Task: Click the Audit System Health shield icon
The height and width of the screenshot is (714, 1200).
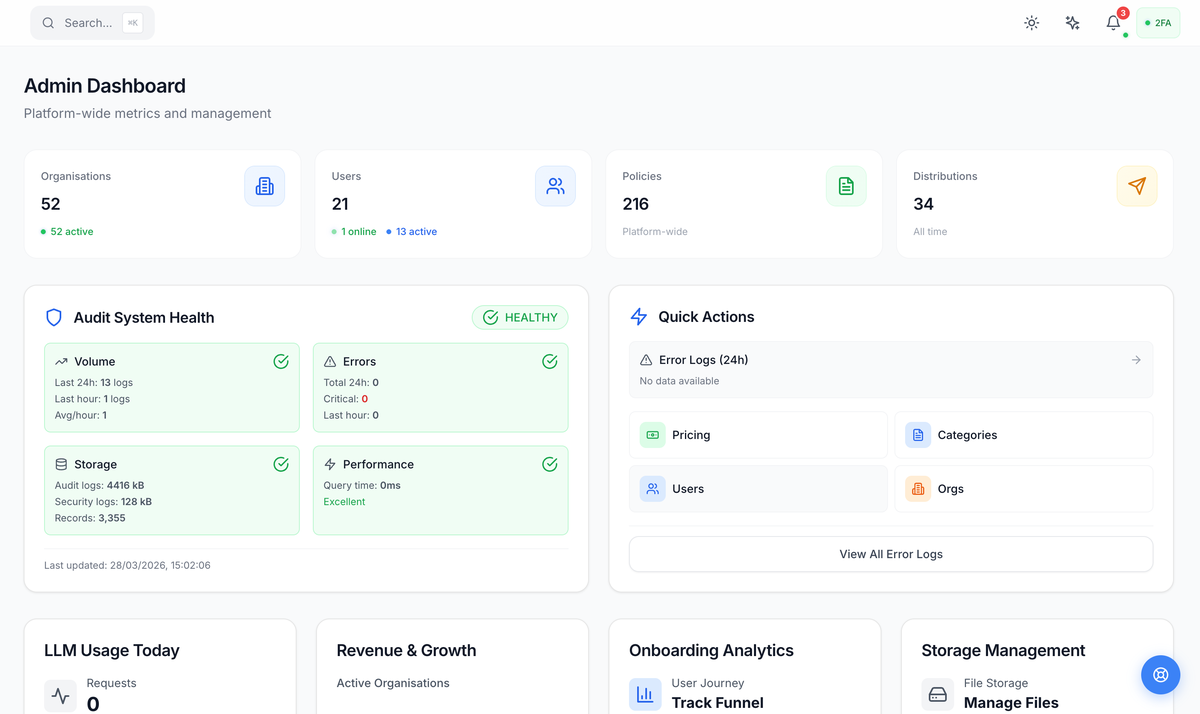Action: coord(53,317)
